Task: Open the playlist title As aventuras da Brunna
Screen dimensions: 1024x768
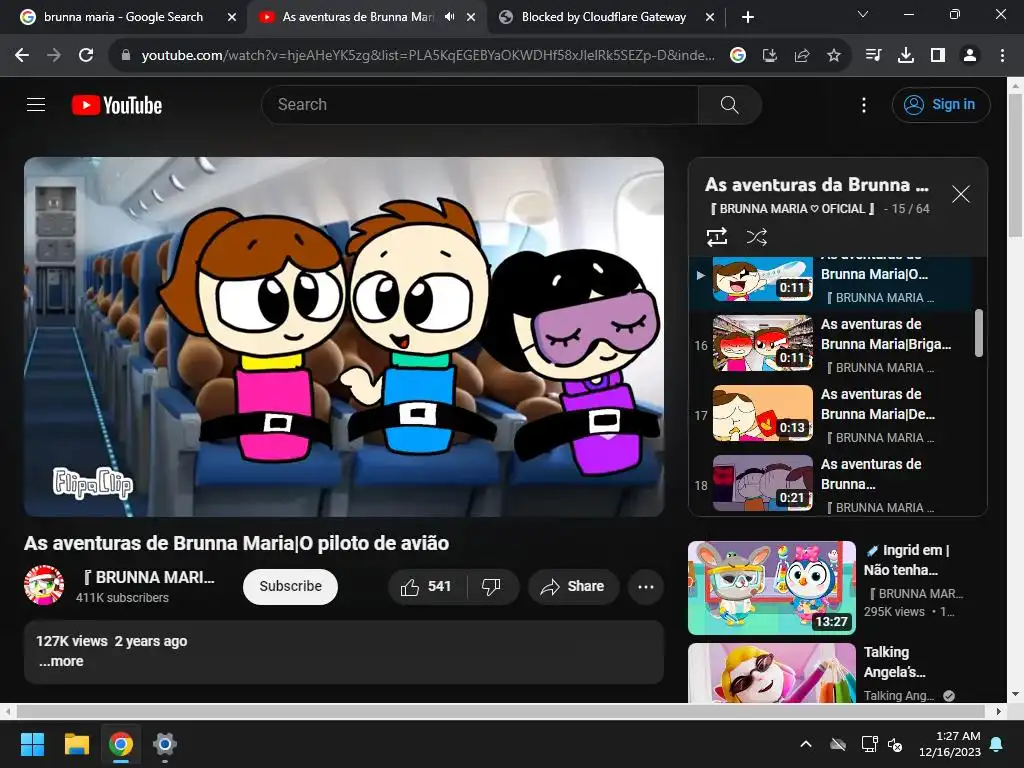Action: 816,185
